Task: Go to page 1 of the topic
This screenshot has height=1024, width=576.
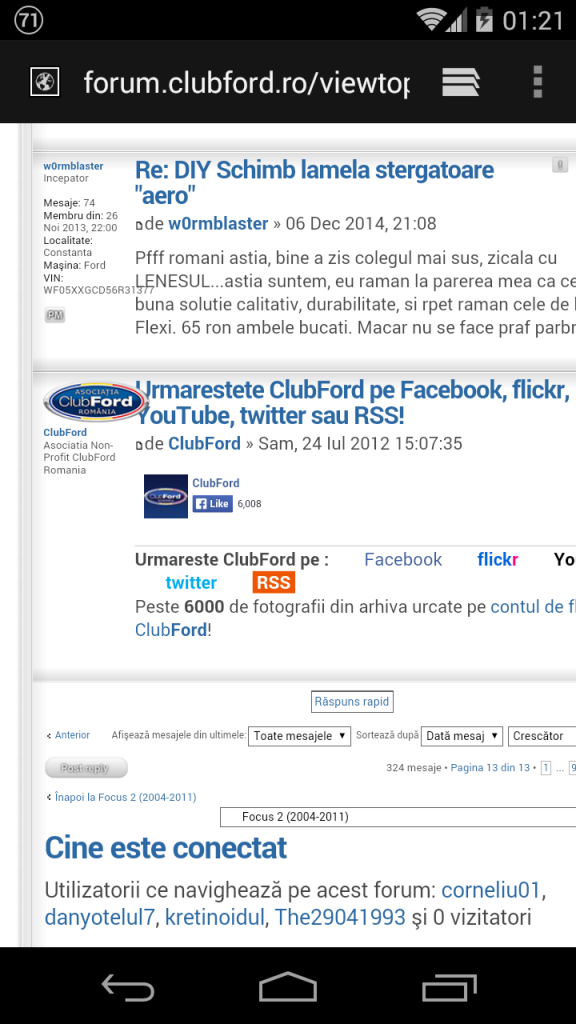Action: 545,767
